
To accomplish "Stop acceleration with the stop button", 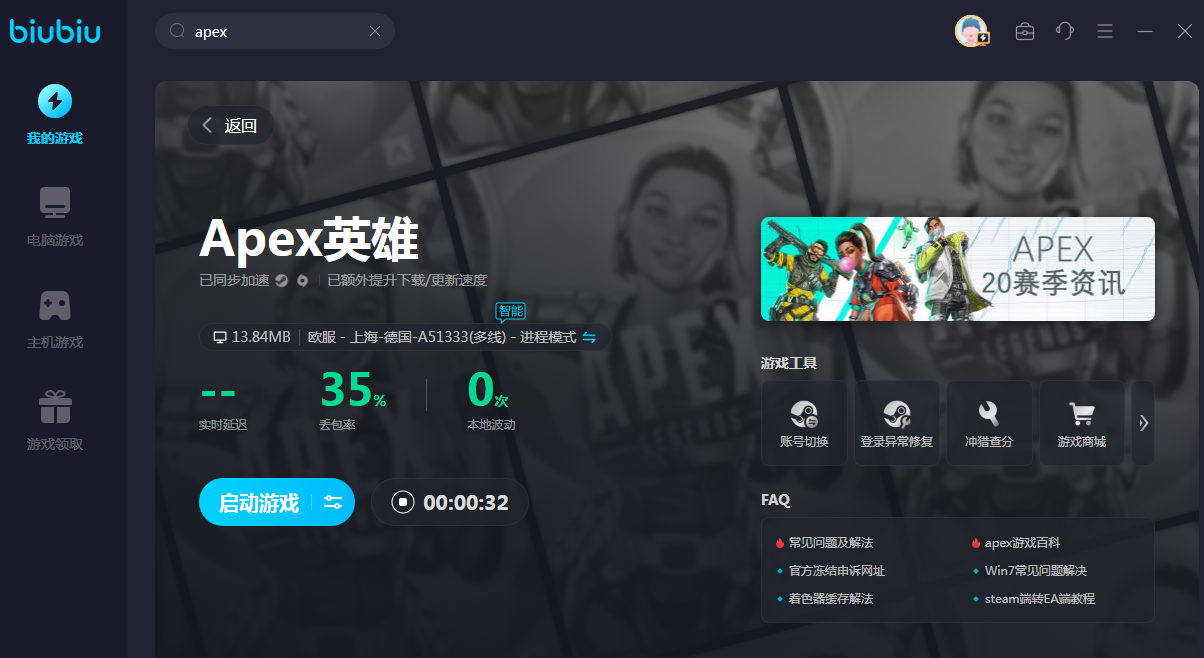I will (402, 502).
